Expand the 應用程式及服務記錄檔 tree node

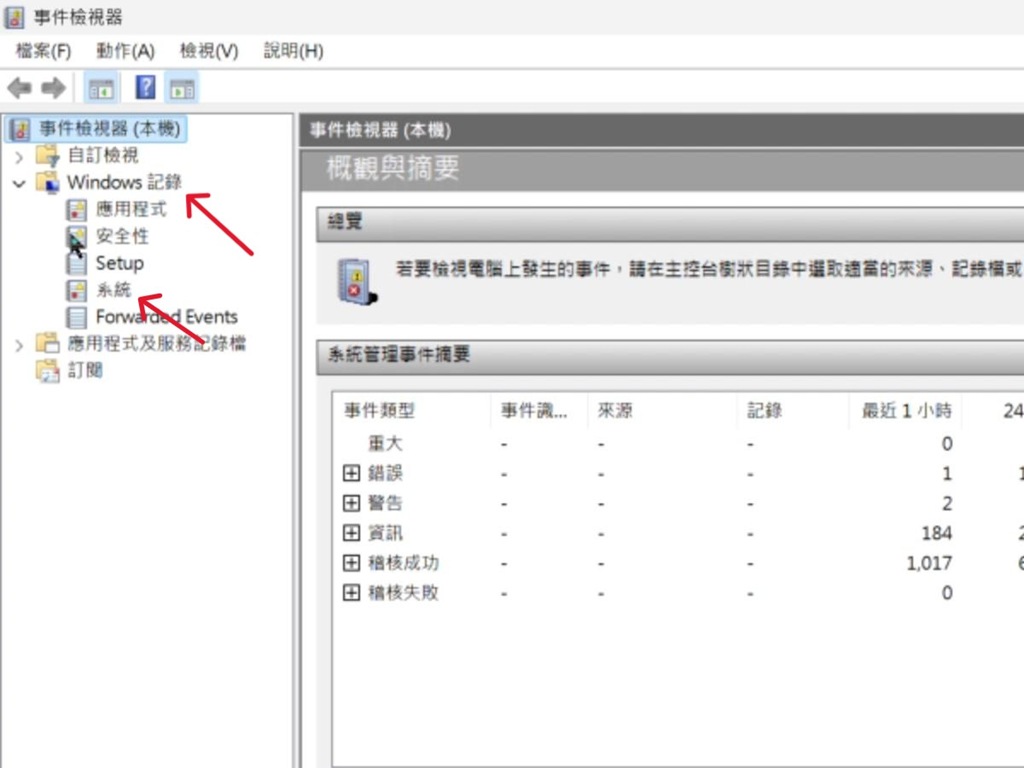(x=19, y=345)
